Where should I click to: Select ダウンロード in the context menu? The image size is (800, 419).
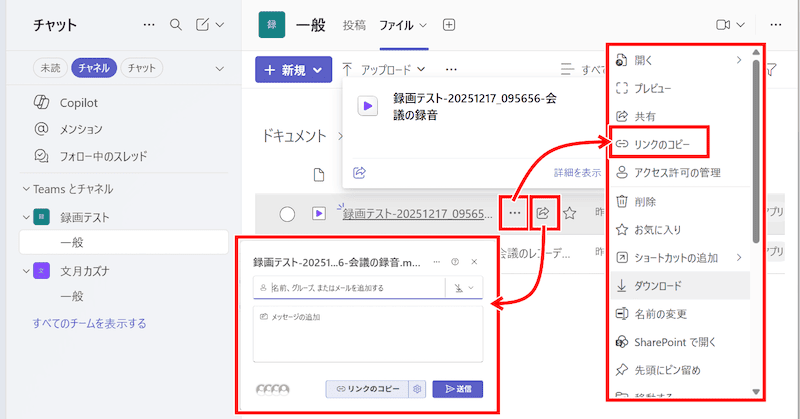[664, 285]
